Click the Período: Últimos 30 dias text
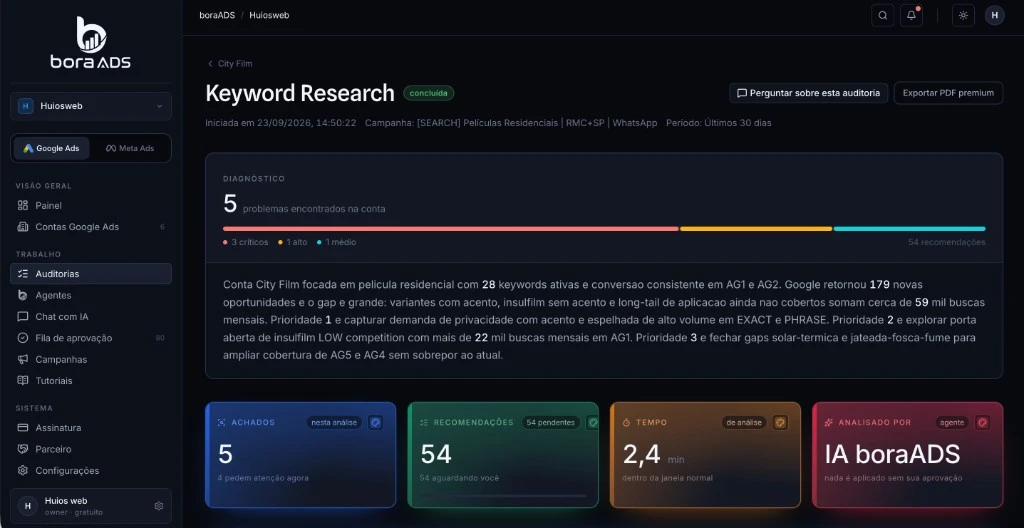 (x=718, y=123)
